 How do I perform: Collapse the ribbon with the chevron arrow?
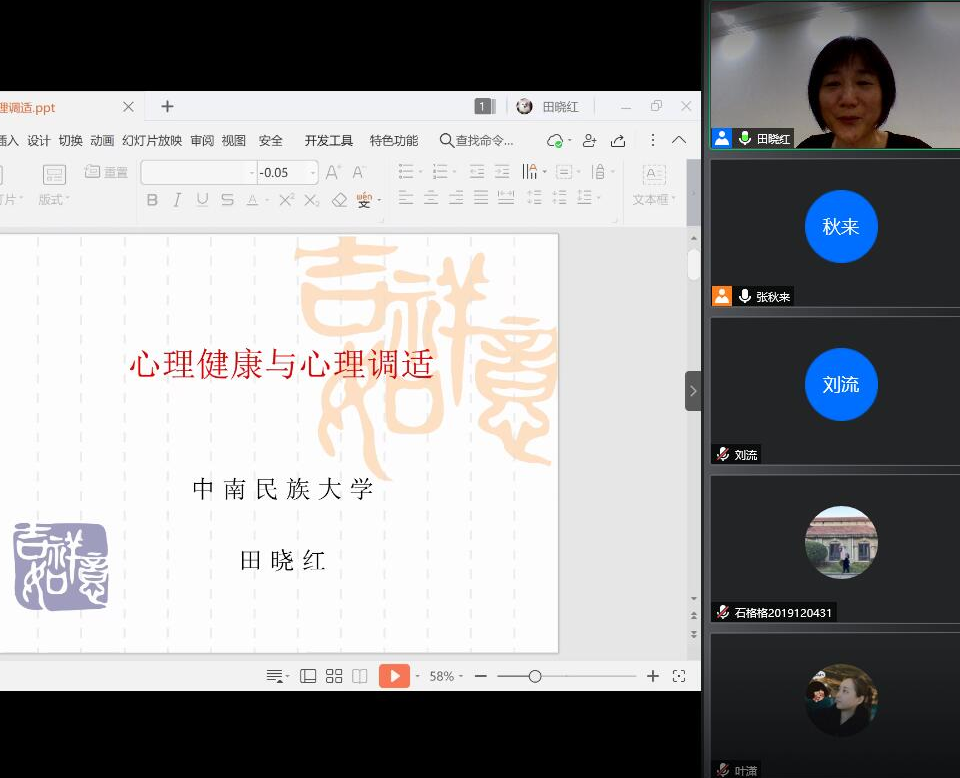[679, 140]
